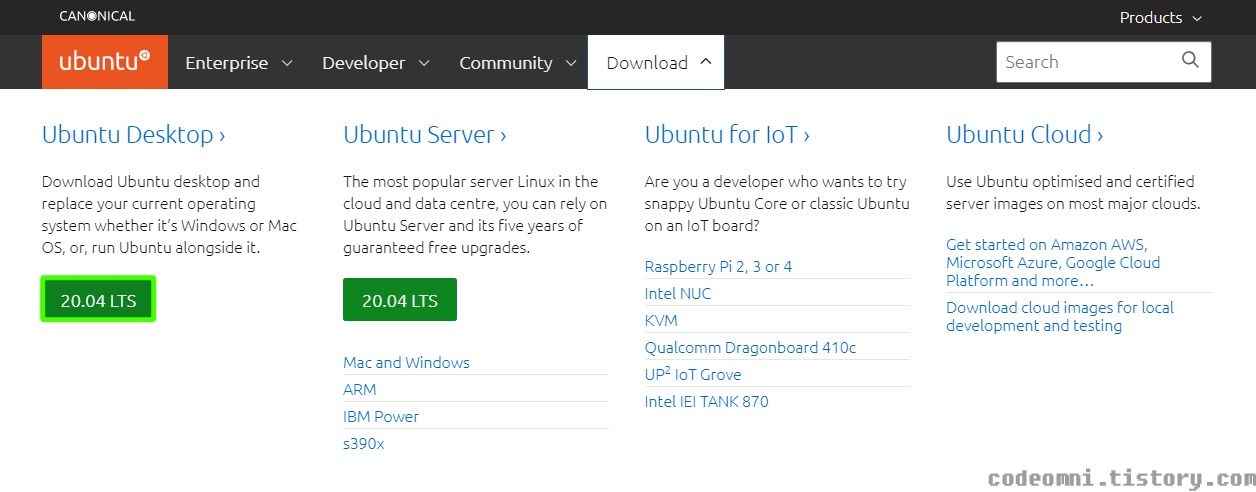This screenshot has height=492, width=1256.
Task: Download Ubuntu Server 20.04 LTS
Action: (x=400, y=300)
